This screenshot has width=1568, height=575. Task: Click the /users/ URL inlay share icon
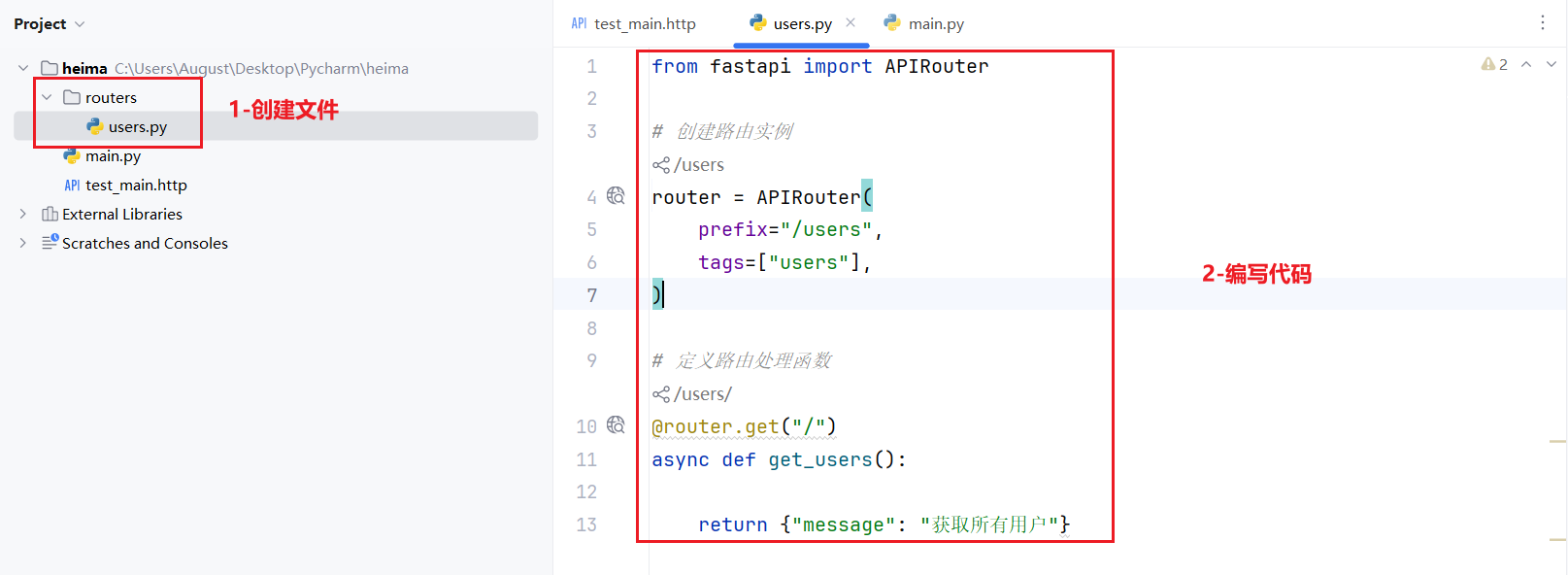point(661,394)
